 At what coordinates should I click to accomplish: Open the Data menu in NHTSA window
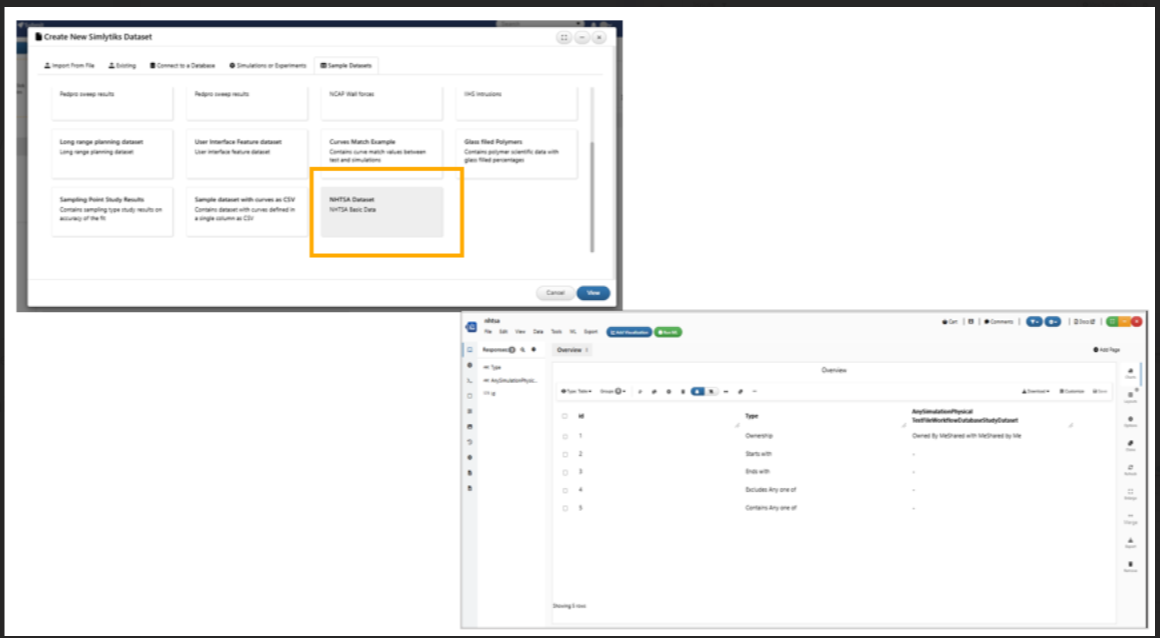click(539, 332)
